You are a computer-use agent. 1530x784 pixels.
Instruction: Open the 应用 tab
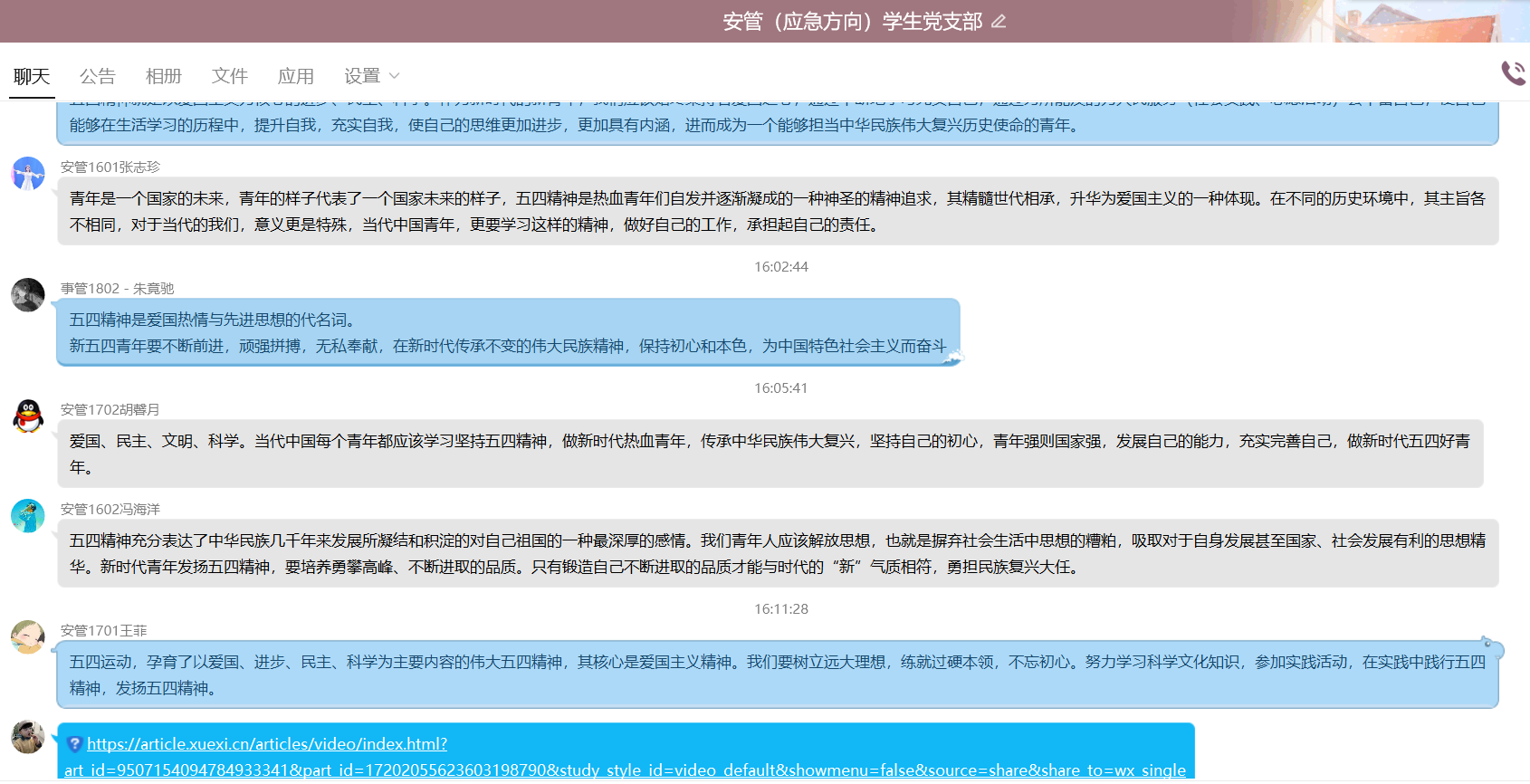coord(296,76)
